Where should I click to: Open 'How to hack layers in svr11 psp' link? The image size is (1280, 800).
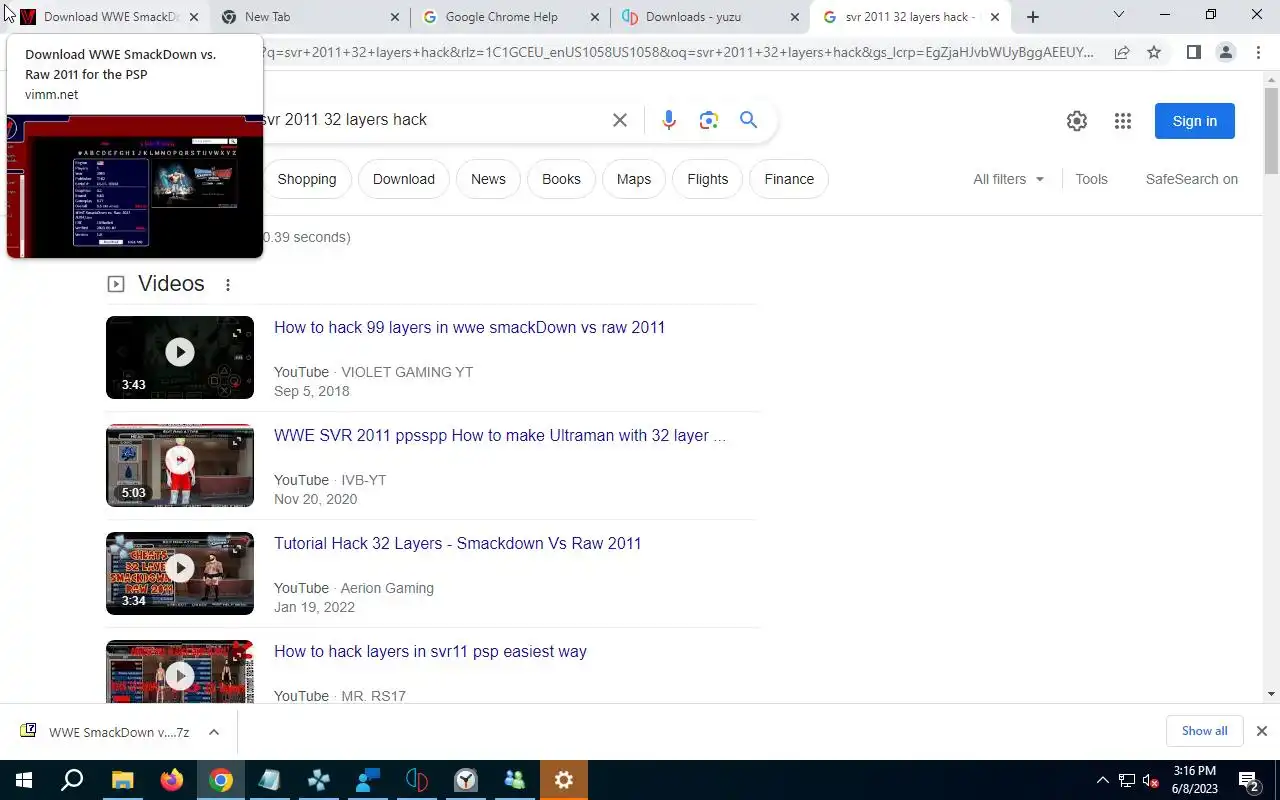tap(430, 652)
